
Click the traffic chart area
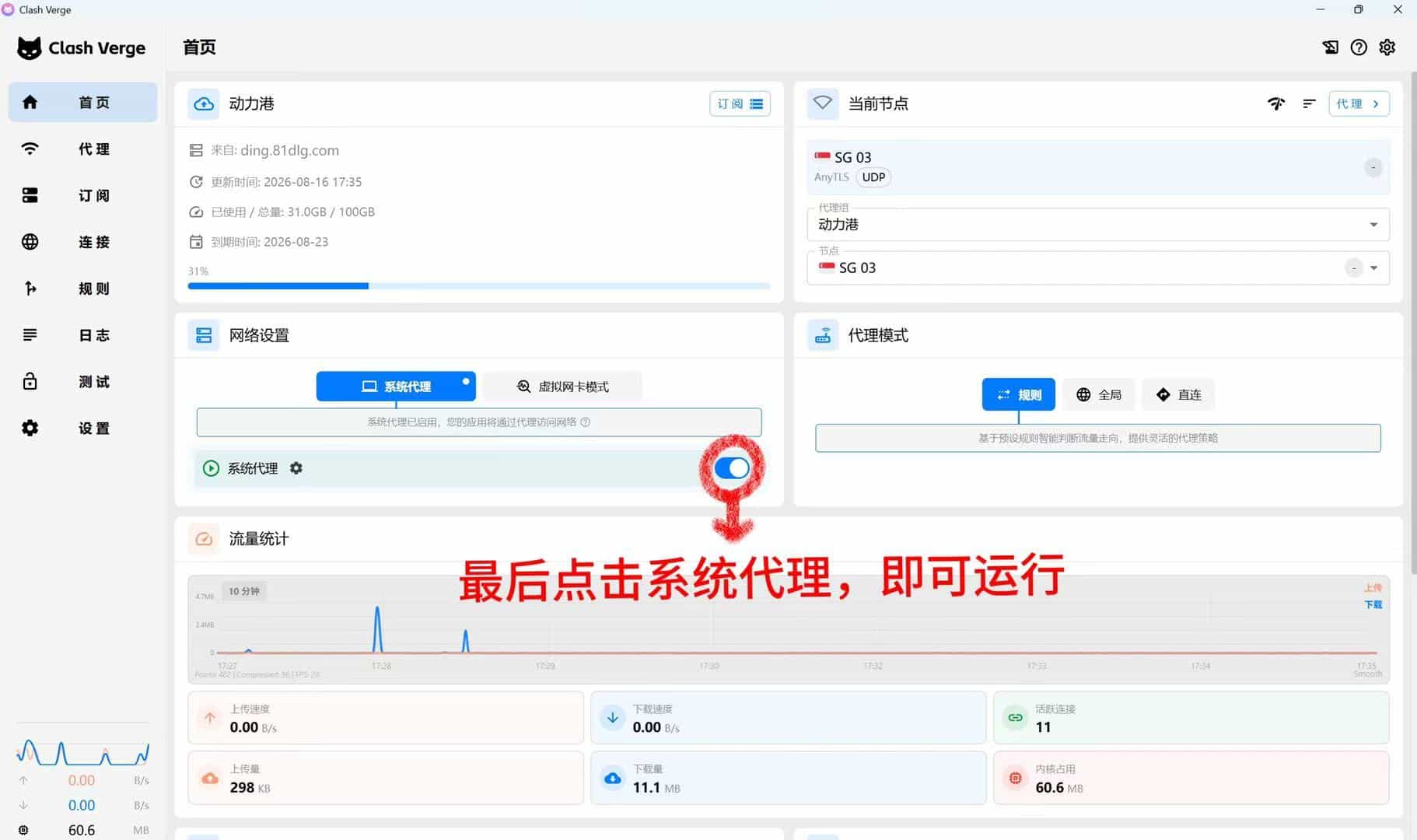(x=789, y=630)
